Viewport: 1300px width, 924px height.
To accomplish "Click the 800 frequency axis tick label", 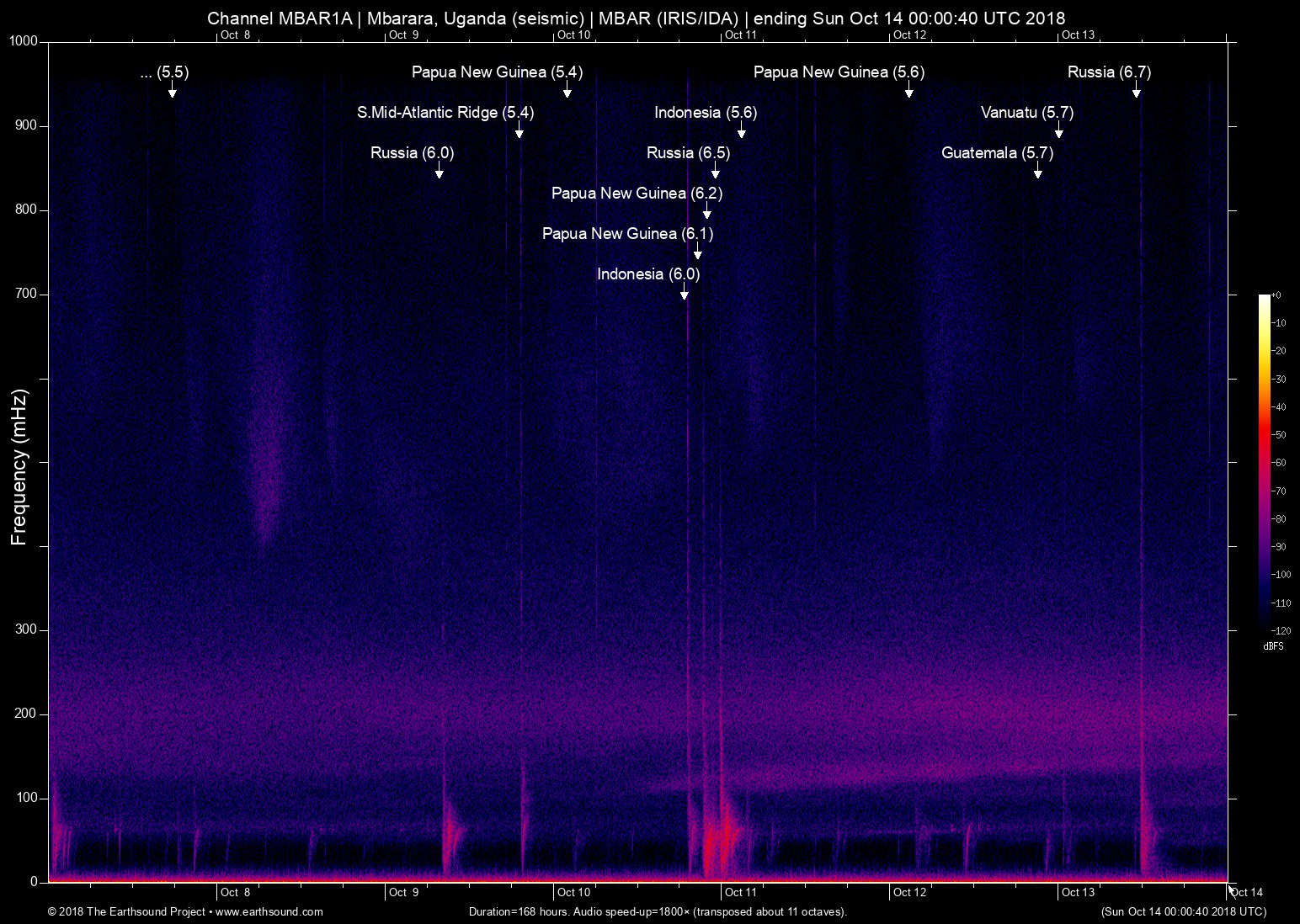I will pyautogui.click(x=27, y=210).
